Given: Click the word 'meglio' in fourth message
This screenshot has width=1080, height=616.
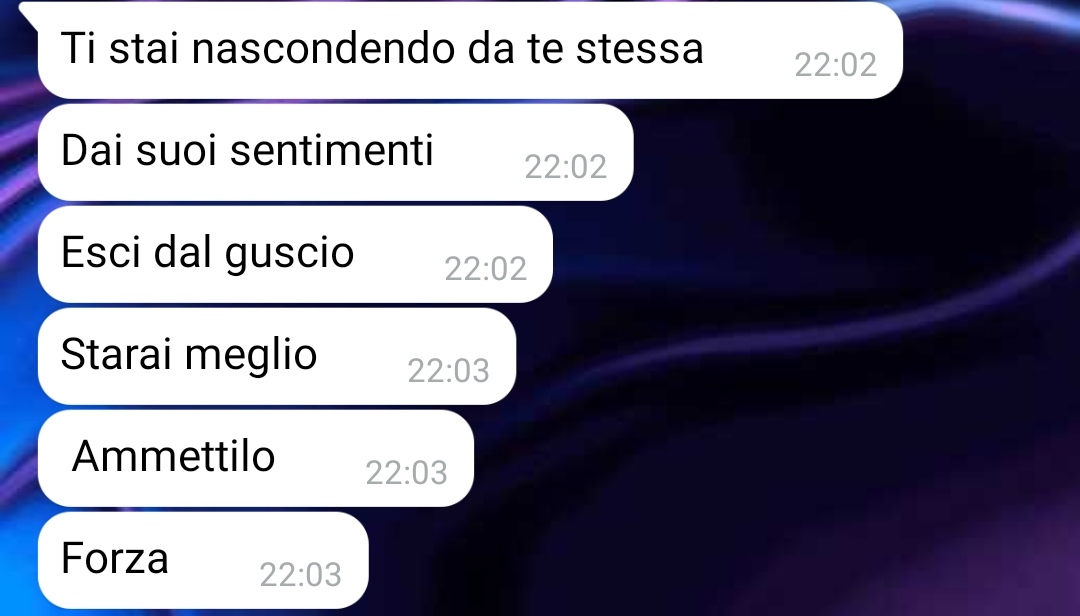Looking at the screenshot, I should [251, 356].
